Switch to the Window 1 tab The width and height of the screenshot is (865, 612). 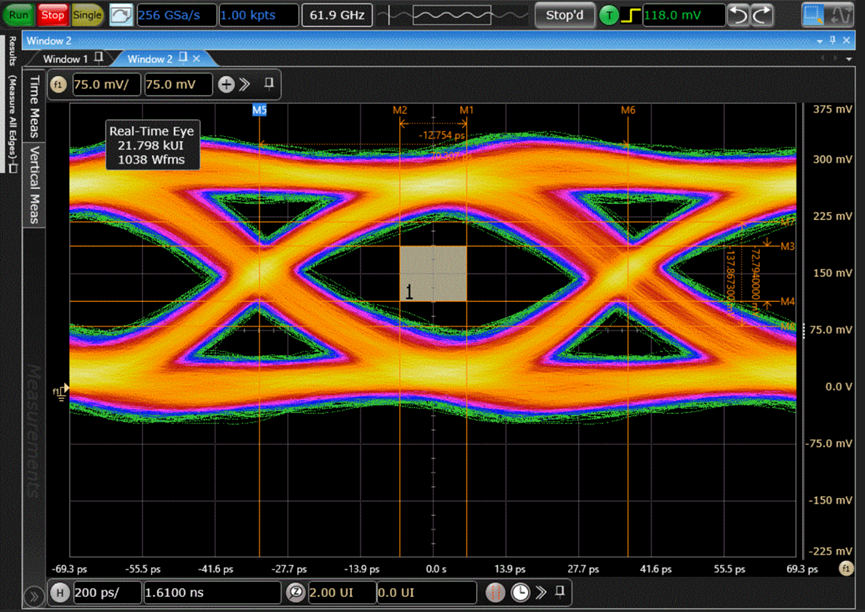[65, 58]
